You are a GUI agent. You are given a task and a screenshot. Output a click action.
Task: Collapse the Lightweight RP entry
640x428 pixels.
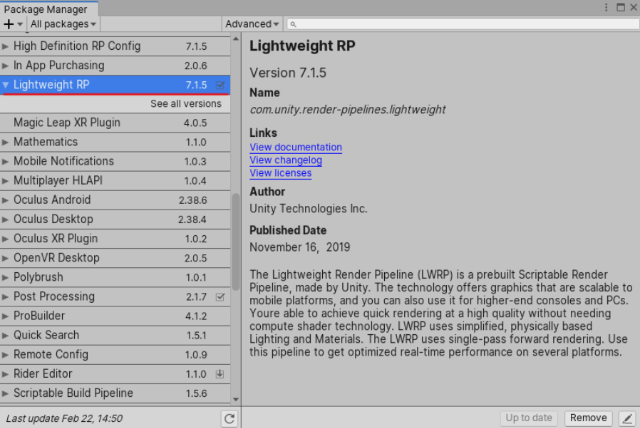point(5,85)
